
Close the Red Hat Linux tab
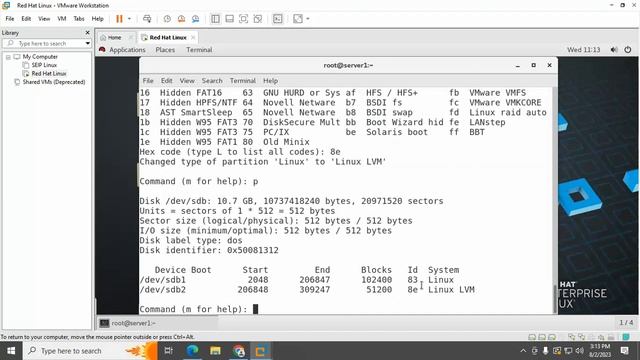[193, 38]
